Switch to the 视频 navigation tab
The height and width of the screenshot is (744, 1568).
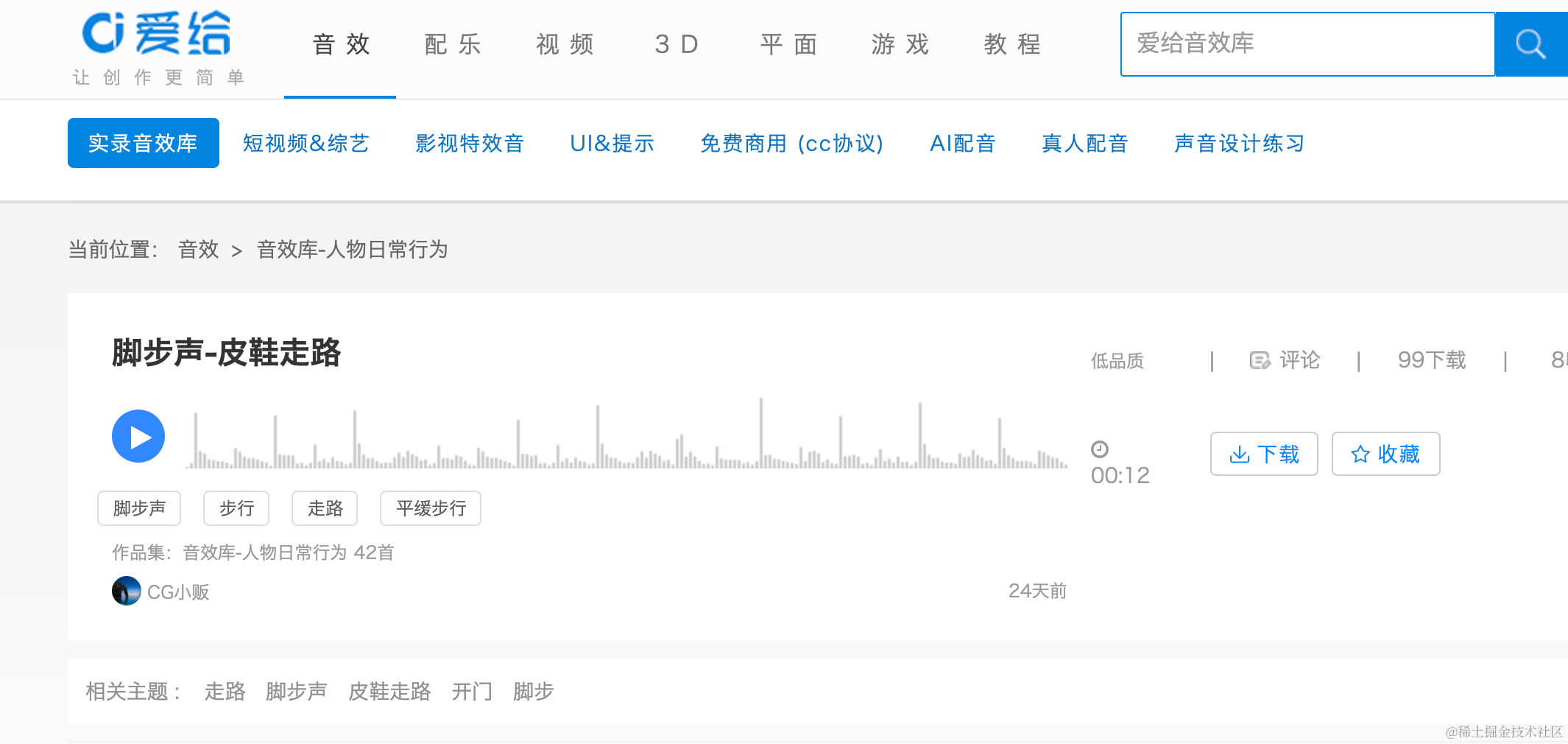(565, 44)
